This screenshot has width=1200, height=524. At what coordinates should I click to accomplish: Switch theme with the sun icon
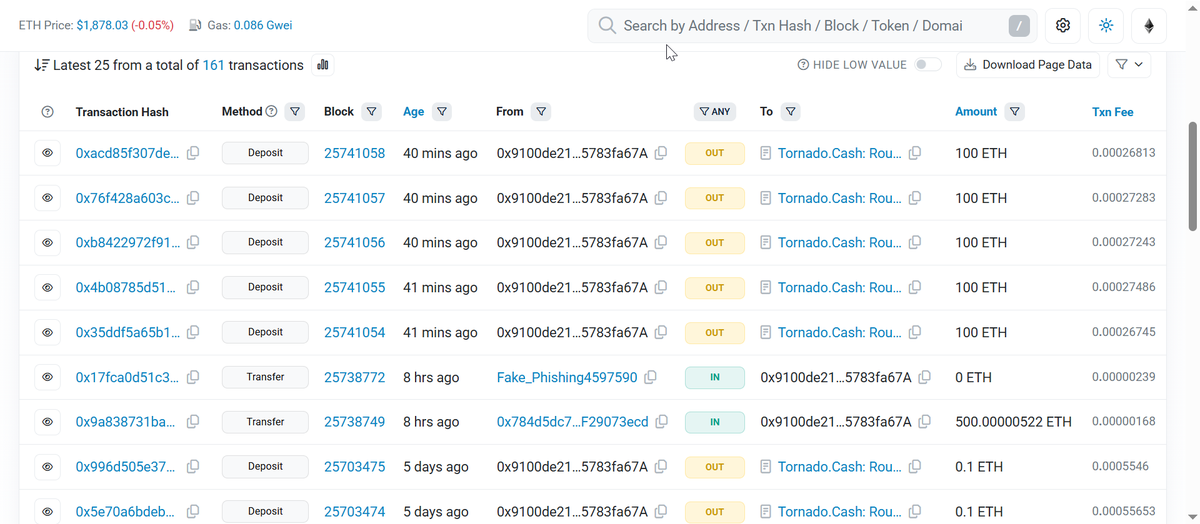tap(1106, 26)
